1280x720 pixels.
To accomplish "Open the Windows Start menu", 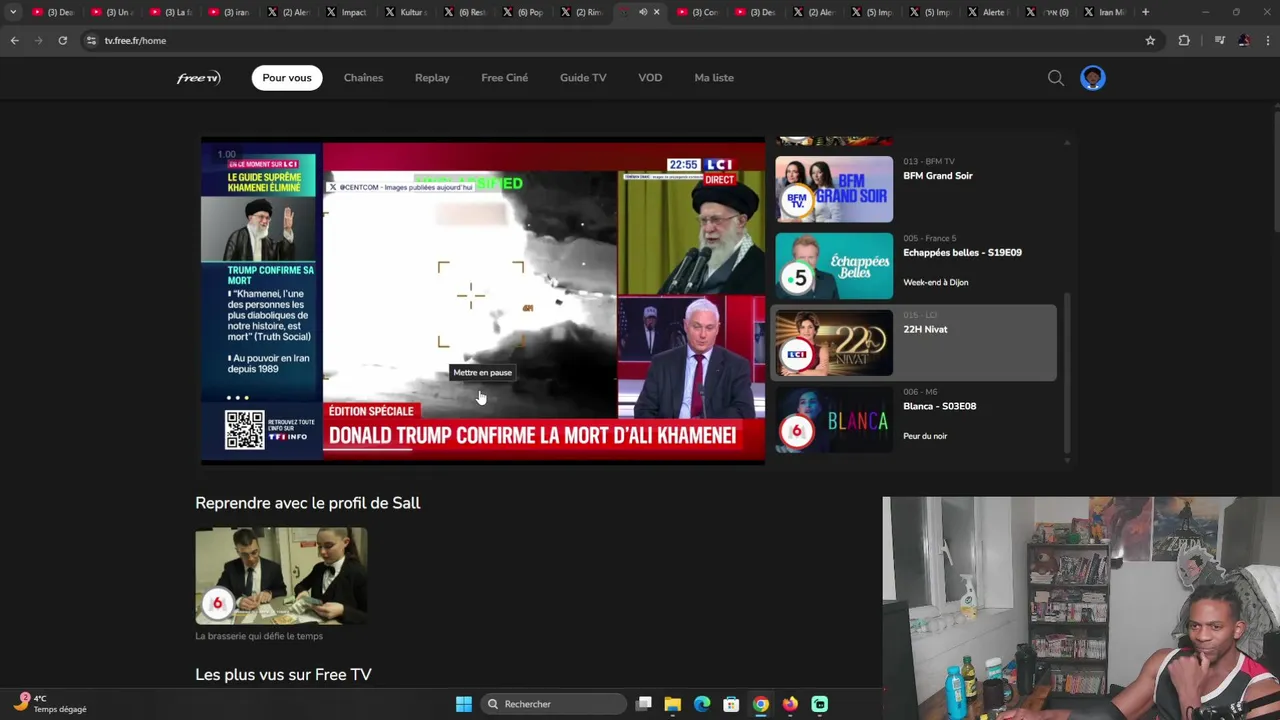I will (x=464, y=704).
